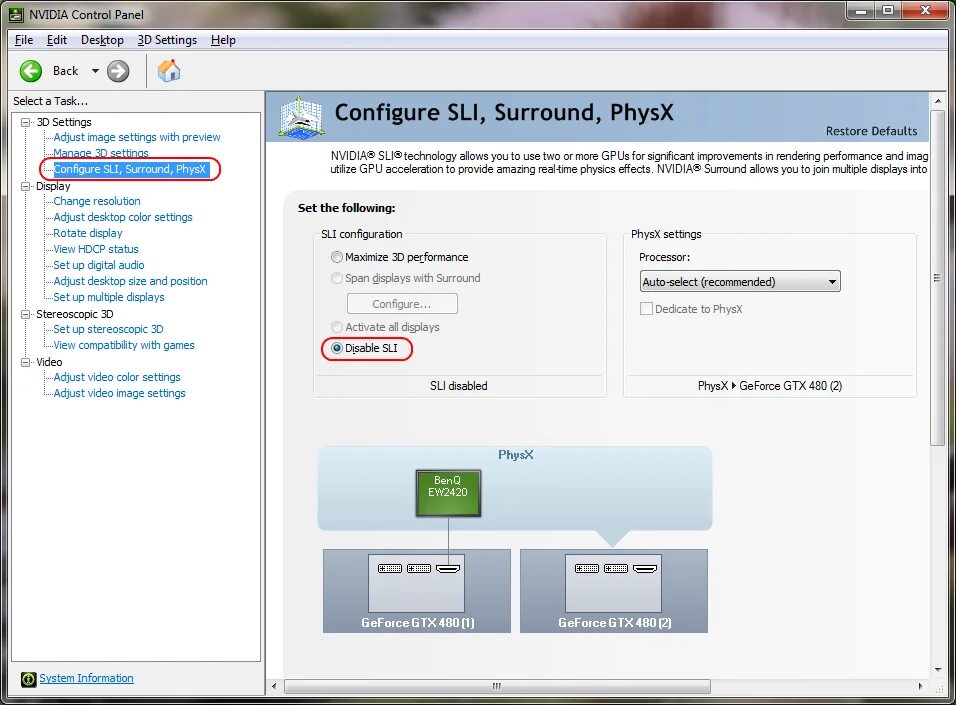Image resolution: width=956 pixels, height=705 pixels.
Task: Collapse the Stereoscopic 3D tree node
Action: point(26,314)
